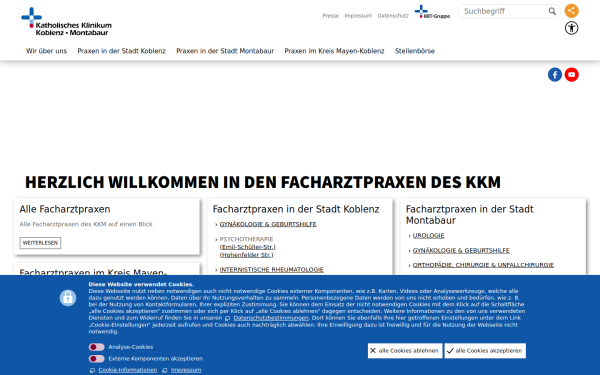Open the Stellenbörse menu item
600x375 pixels.
tap(415, 51)
